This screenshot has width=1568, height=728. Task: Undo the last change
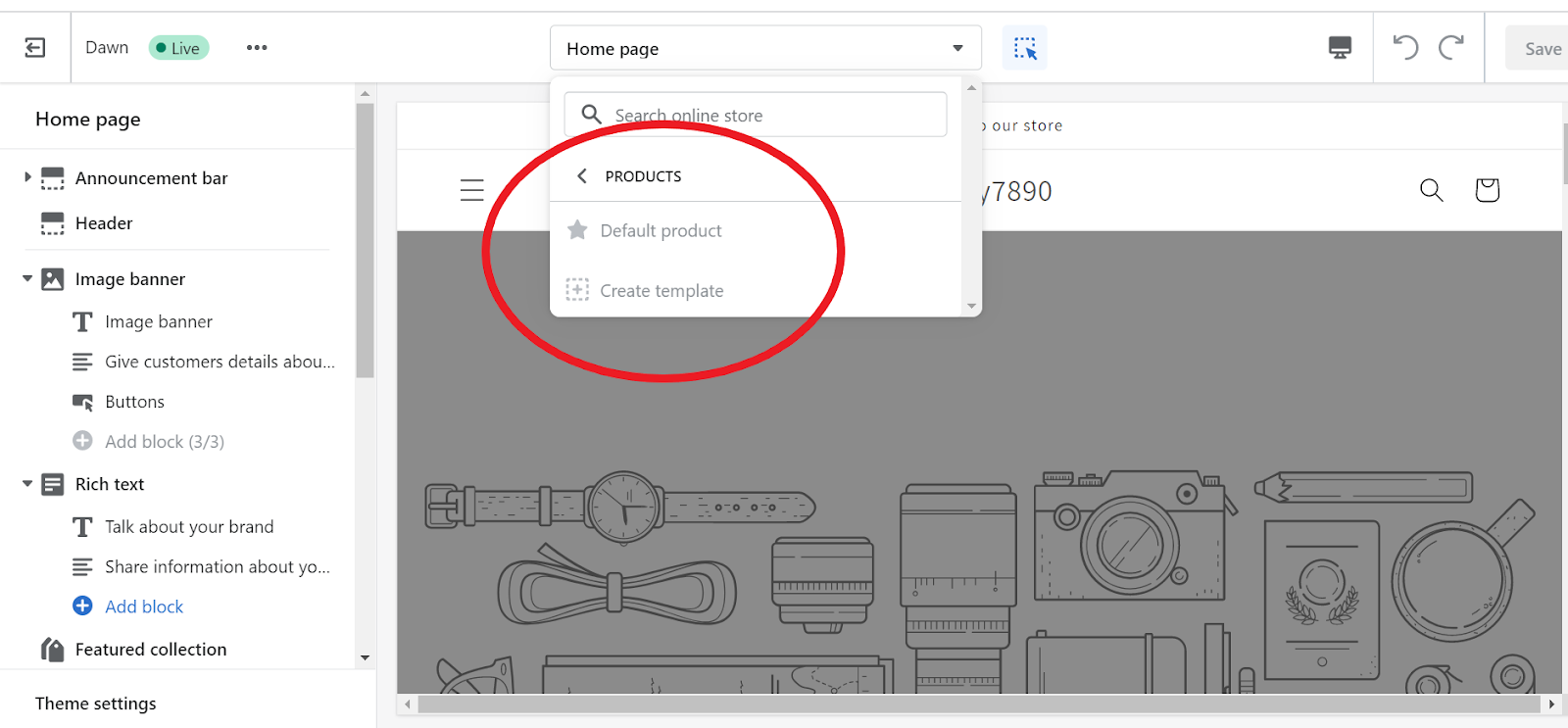click(1405, 47)
